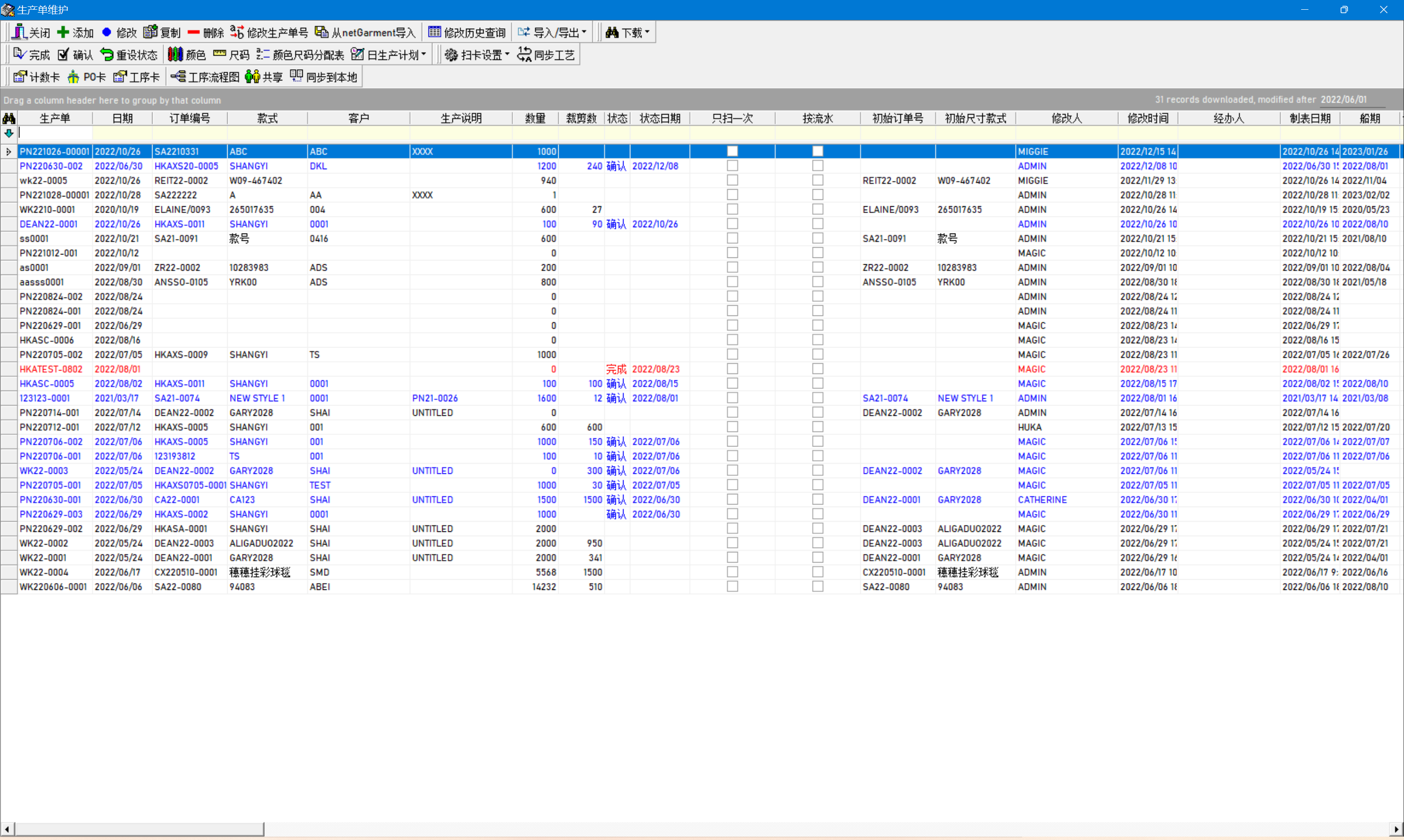Image resolution: width=1404 pixels, height=840 pixels.
Task: Click the 确认 confirm checkmark icon
Action: 63,54
